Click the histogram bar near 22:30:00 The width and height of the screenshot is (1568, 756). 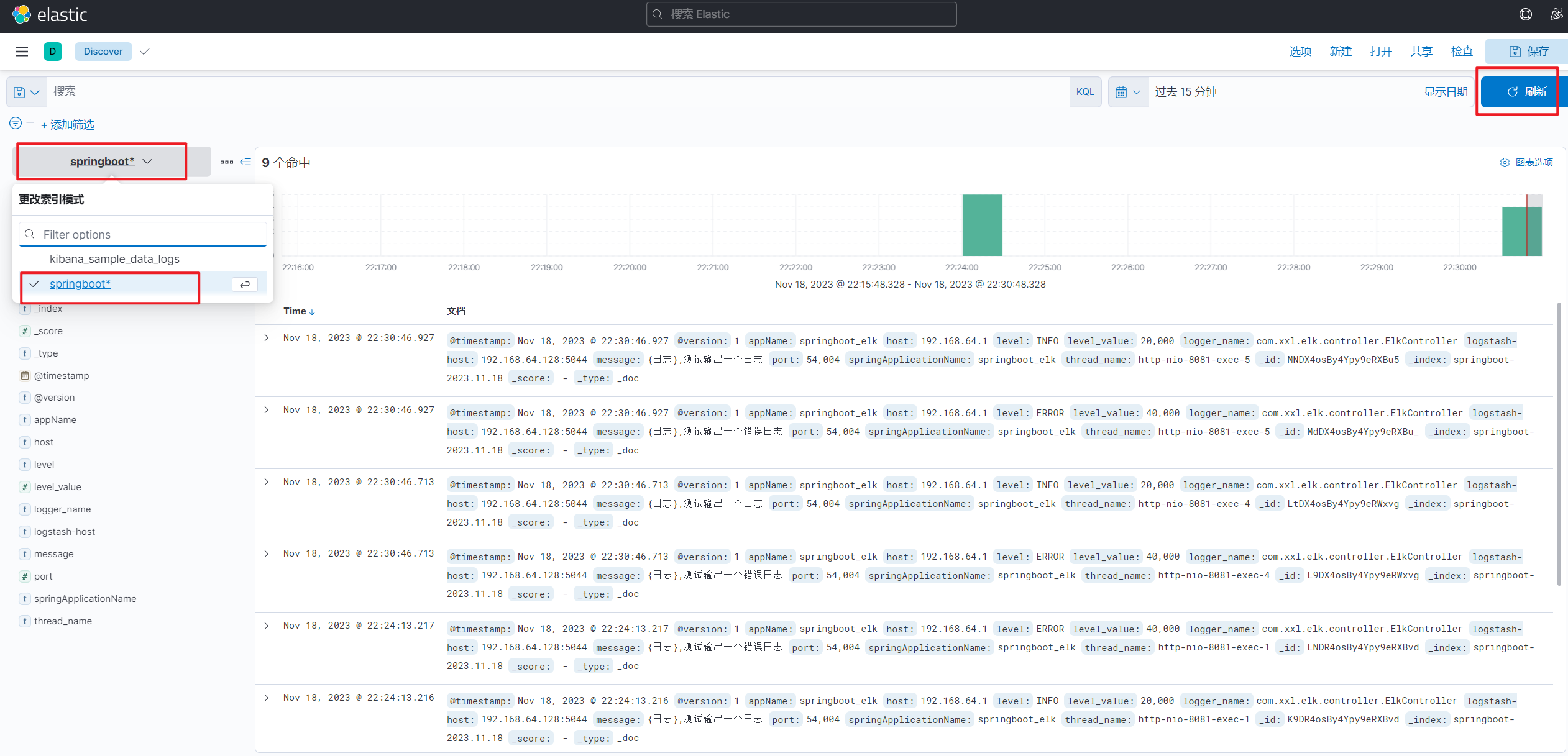1522,231
